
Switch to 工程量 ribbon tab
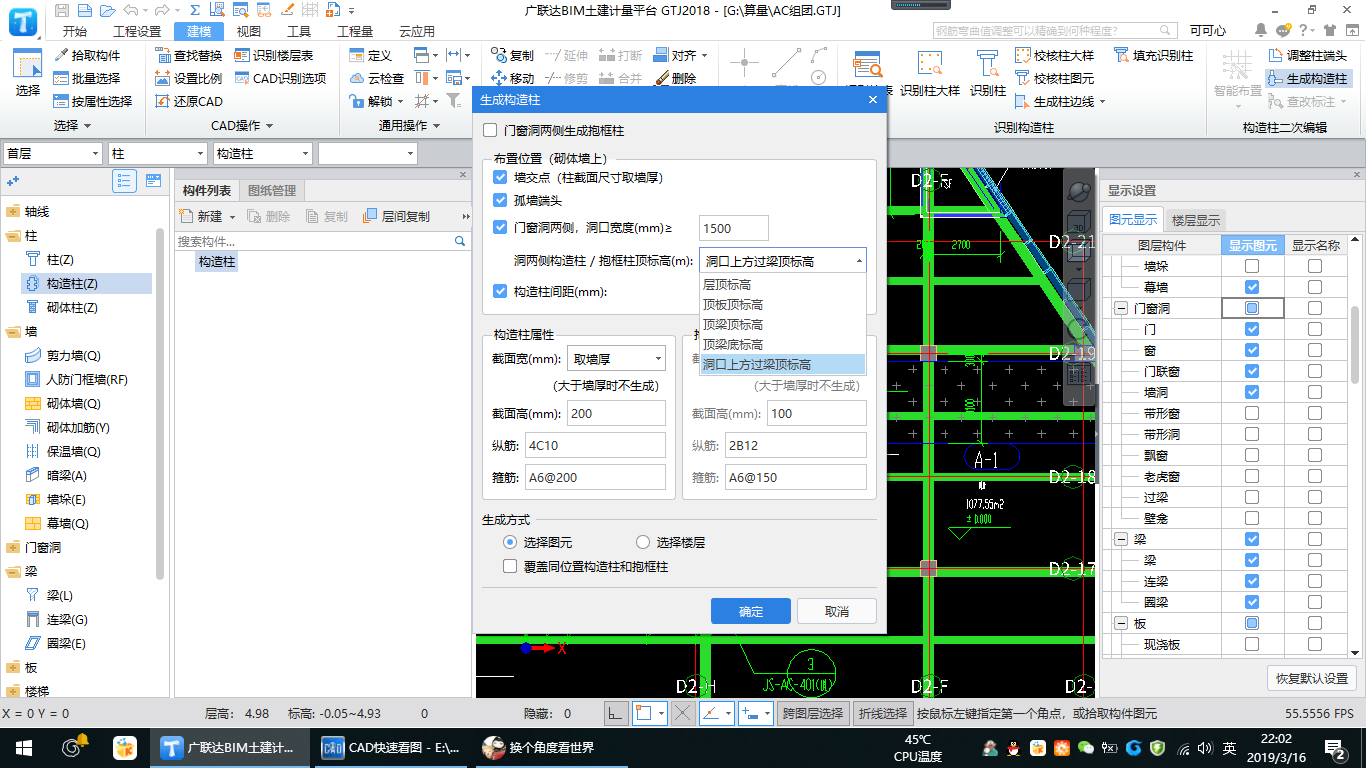click(355, 31)
